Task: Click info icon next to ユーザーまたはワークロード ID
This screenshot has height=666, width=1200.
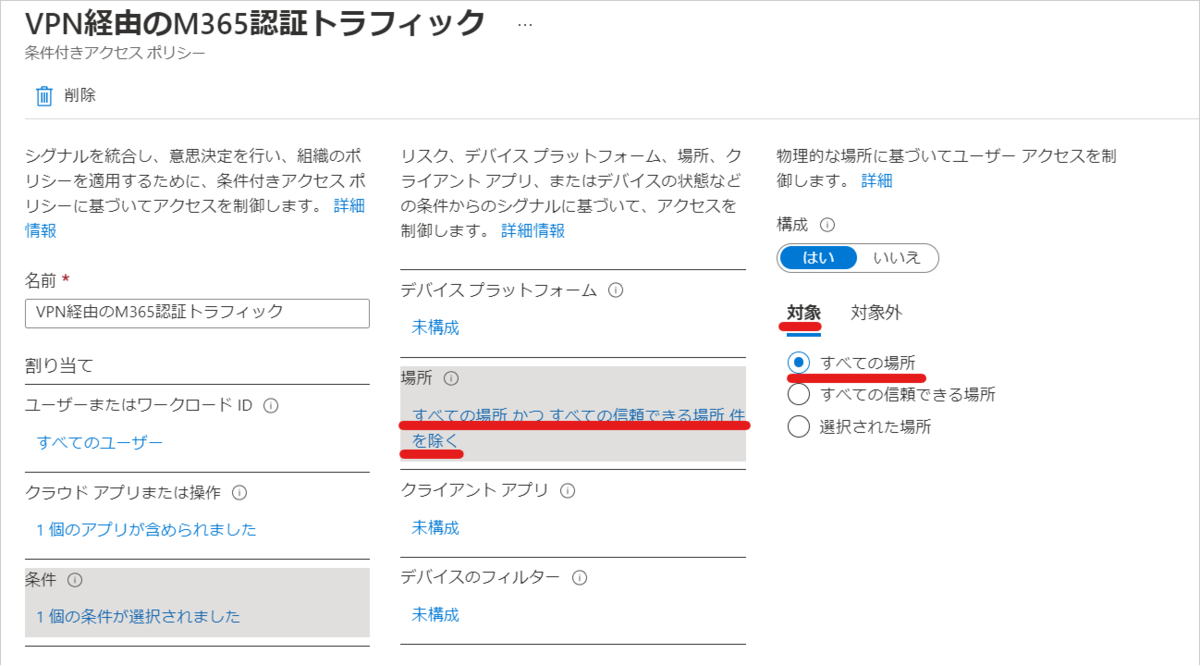Action: click(x=271, y=406)
